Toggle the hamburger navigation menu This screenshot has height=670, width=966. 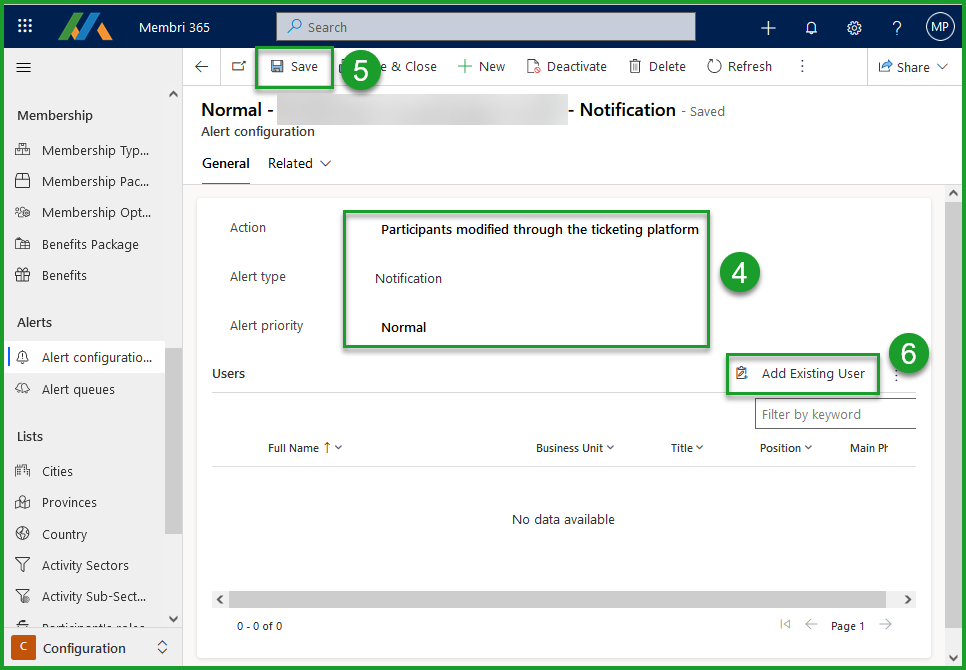24,67
